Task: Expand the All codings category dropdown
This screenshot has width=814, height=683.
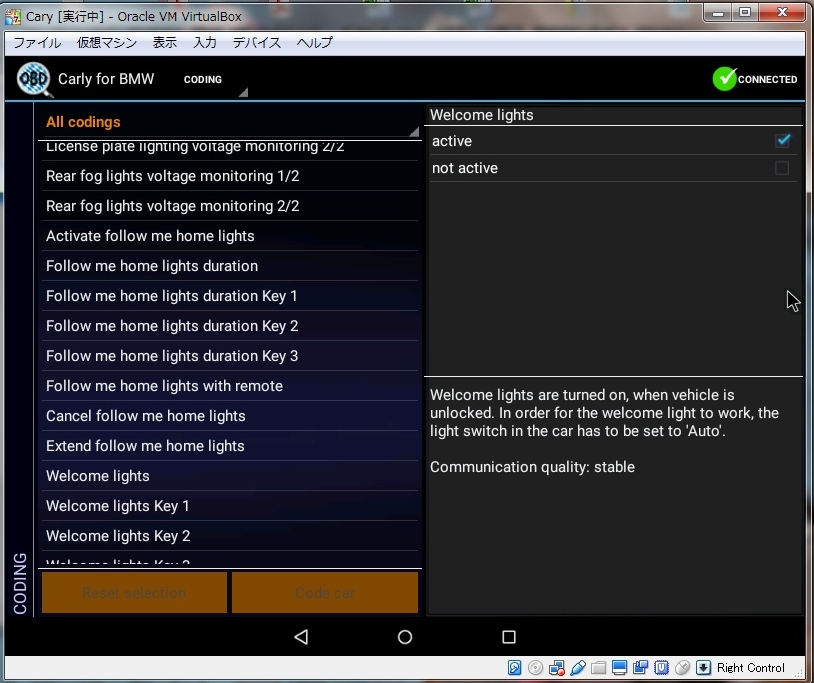Action: click(x=231, y=122)
